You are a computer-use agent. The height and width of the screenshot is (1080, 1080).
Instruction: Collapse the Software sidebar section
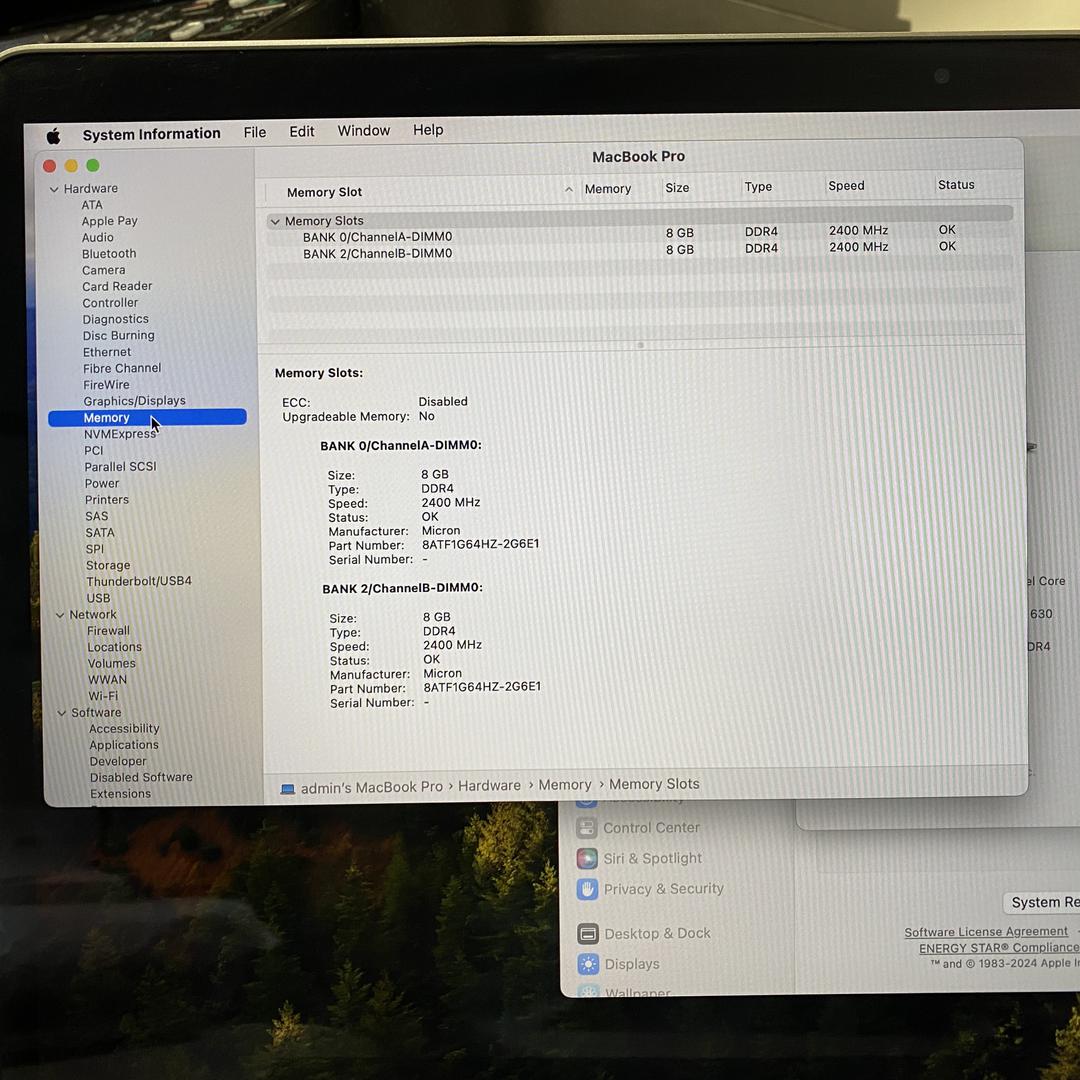tap(62, 713)
